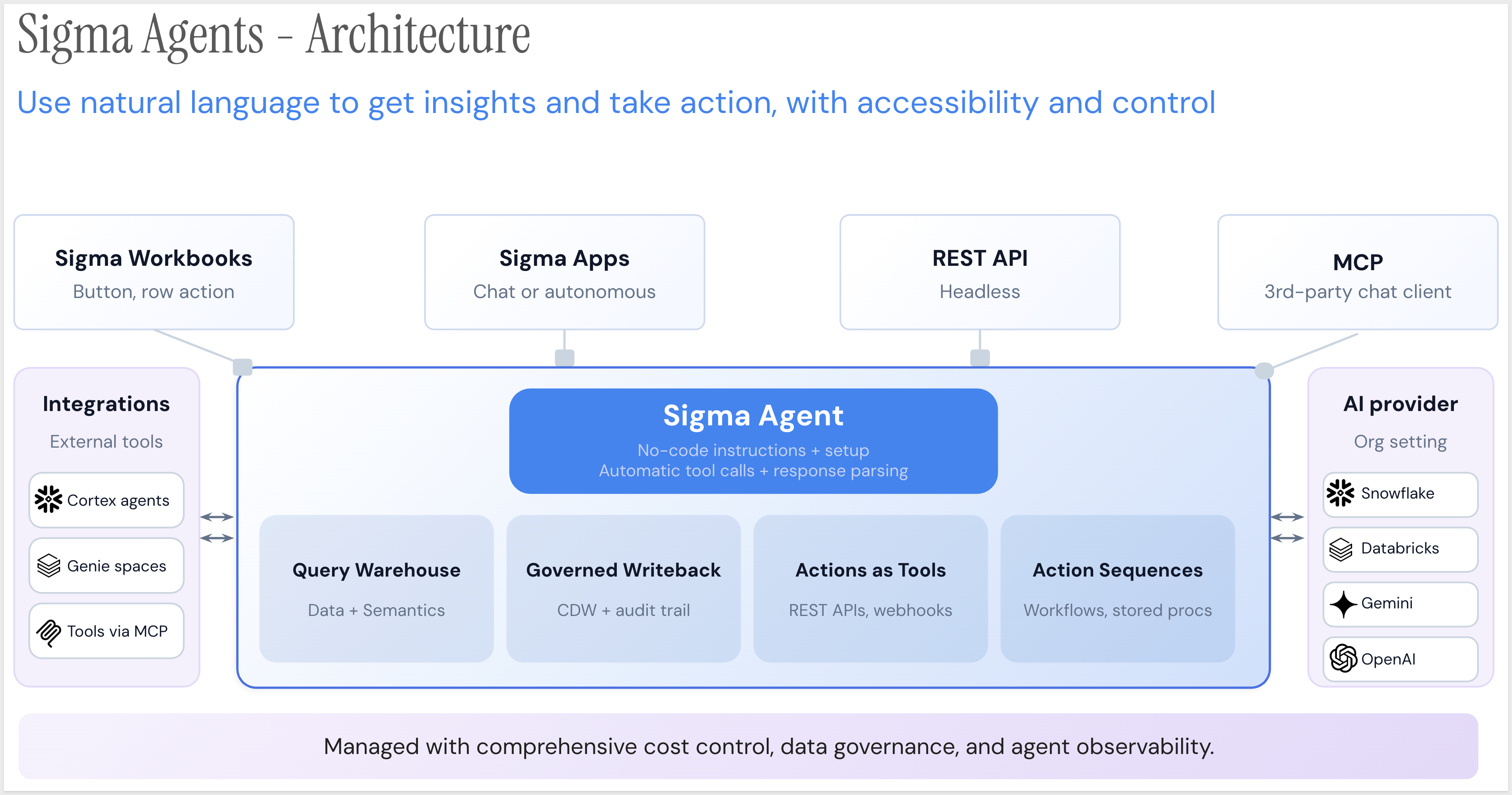1512x795 pixels.
Task: Click the Snowflake logo in AI provider panel
Action: 1341,493
